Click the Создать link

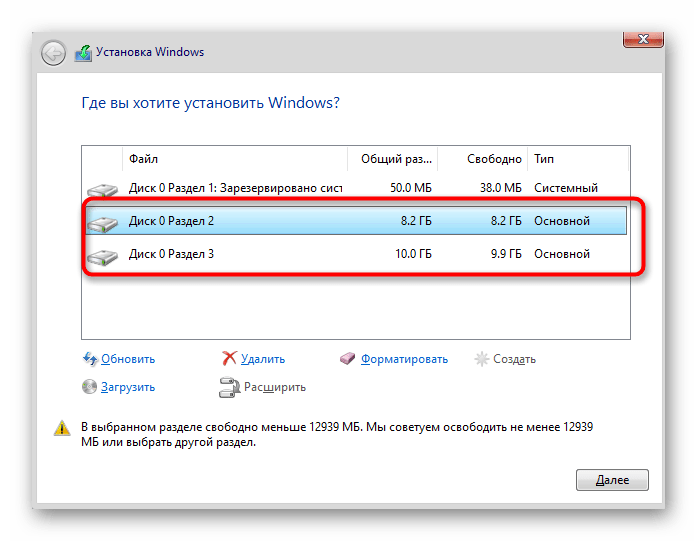pos(514,359)
